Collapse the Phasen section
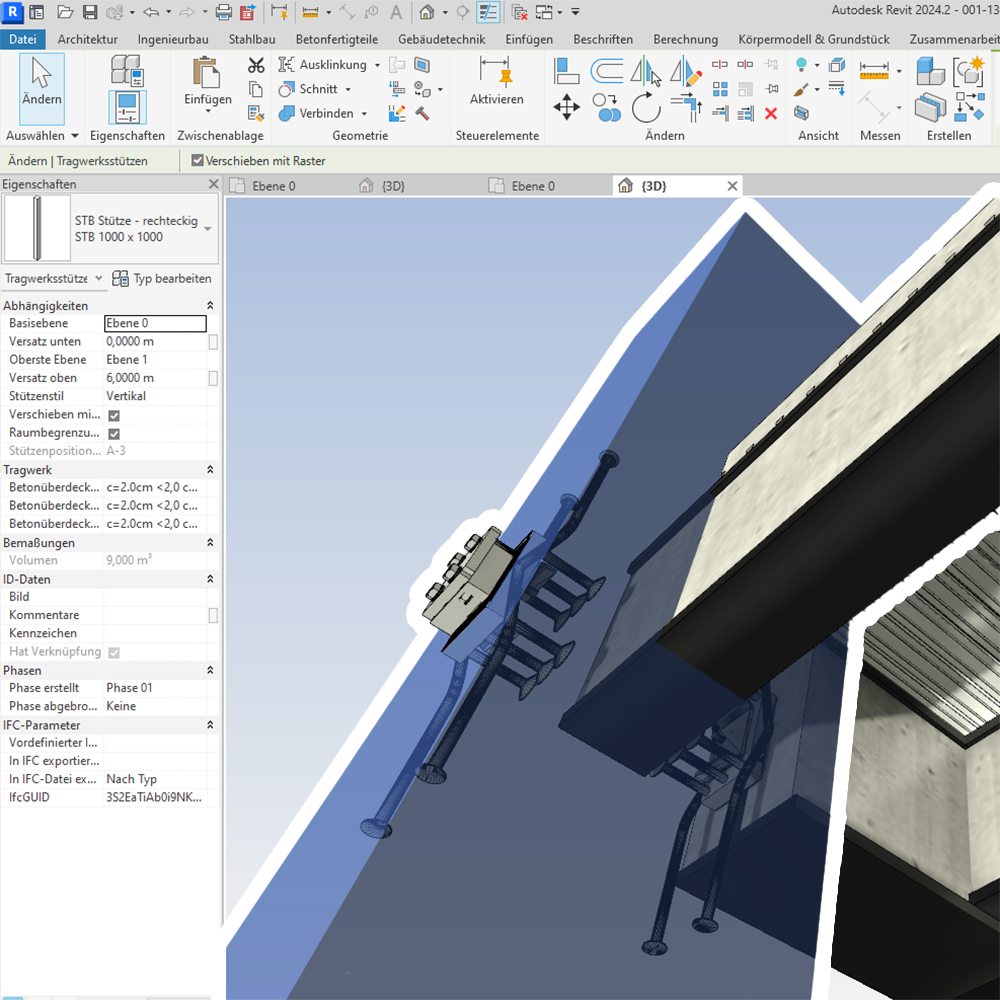Screen dimensions: 1000x1000 point(210,670)
